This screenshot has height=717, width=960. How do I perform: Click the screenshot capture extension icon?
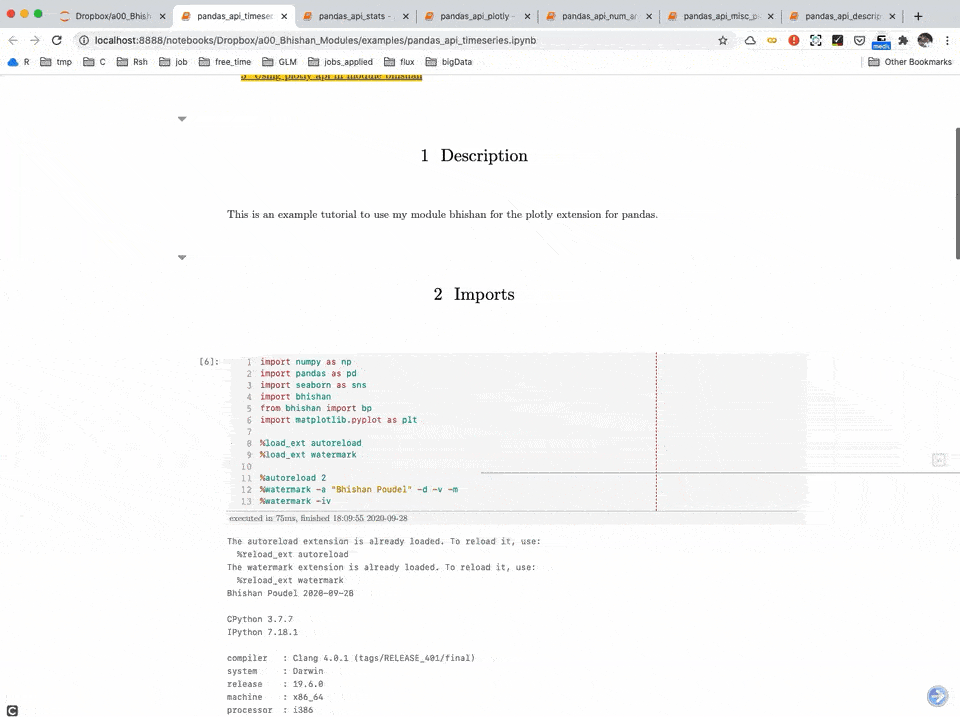point(816,40)
